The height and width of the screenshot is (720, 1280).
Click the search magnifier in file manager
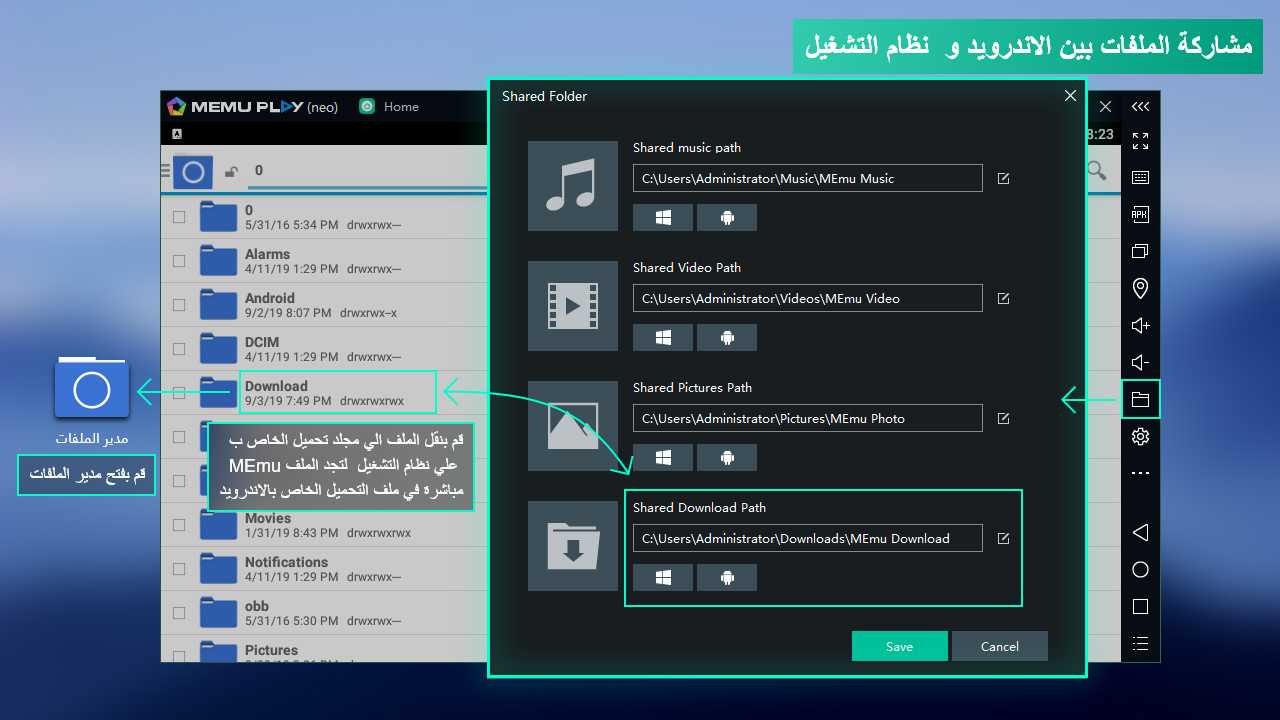point(1098,171)
